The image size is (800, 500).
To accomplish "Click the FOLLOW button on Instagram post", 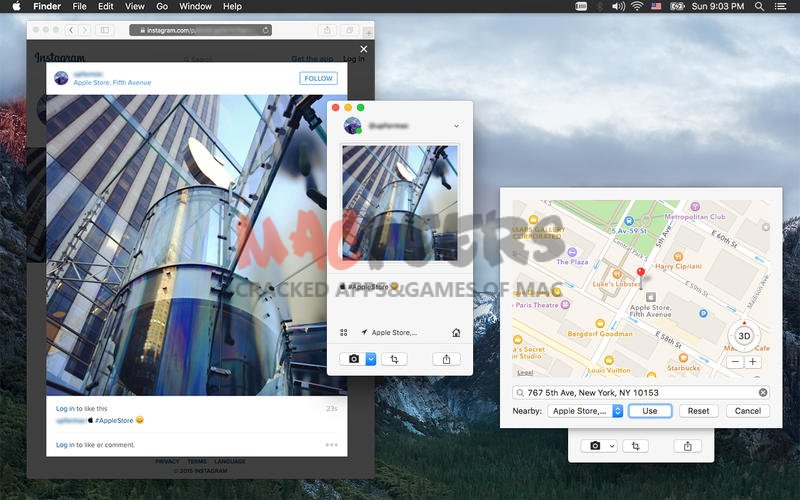I will (318, 78).
